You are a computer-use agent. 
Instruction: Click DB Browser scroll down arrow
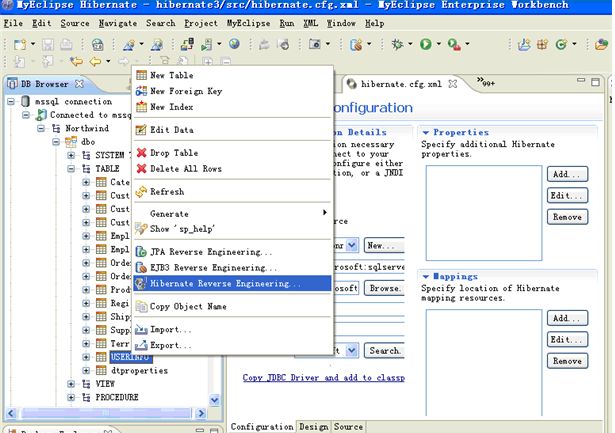tap(214, 400)
